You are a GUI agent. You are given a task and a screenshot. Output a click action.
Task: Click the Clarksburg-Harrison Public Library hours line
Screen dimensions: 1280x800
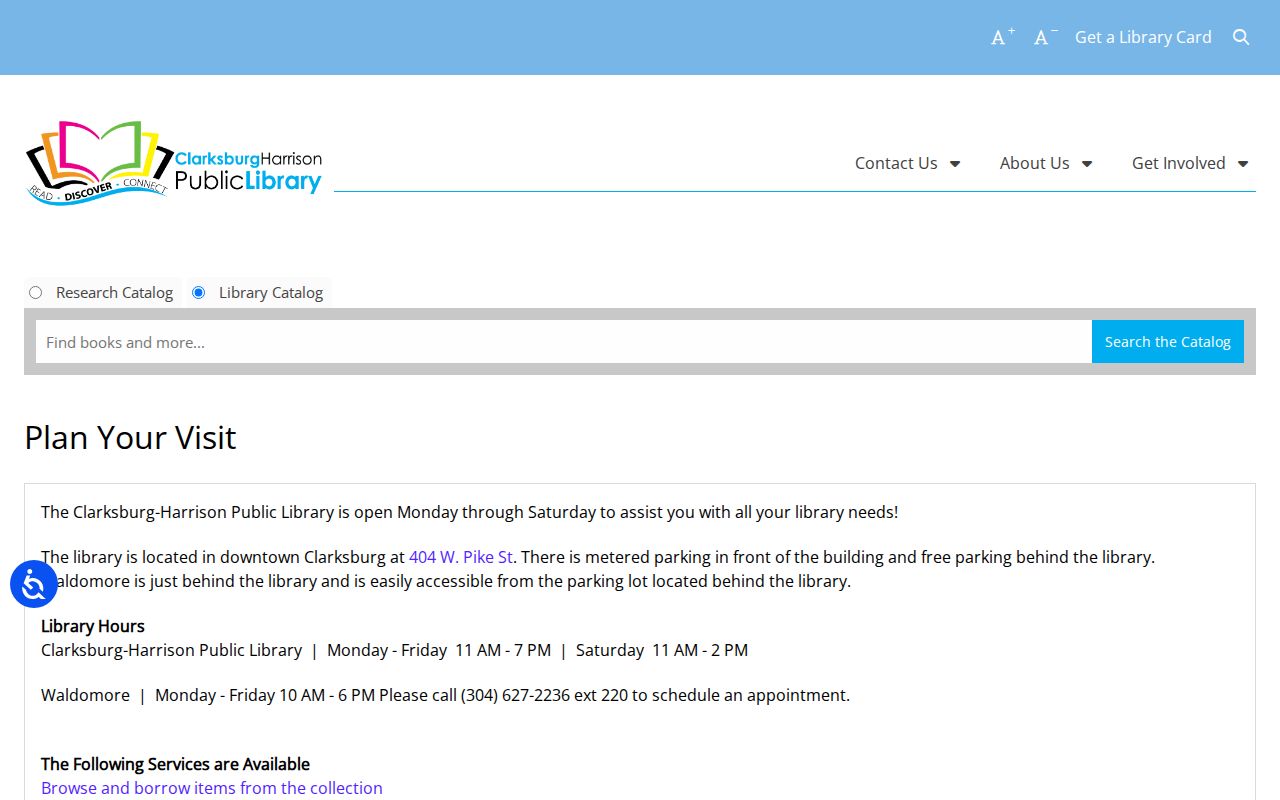394,650
